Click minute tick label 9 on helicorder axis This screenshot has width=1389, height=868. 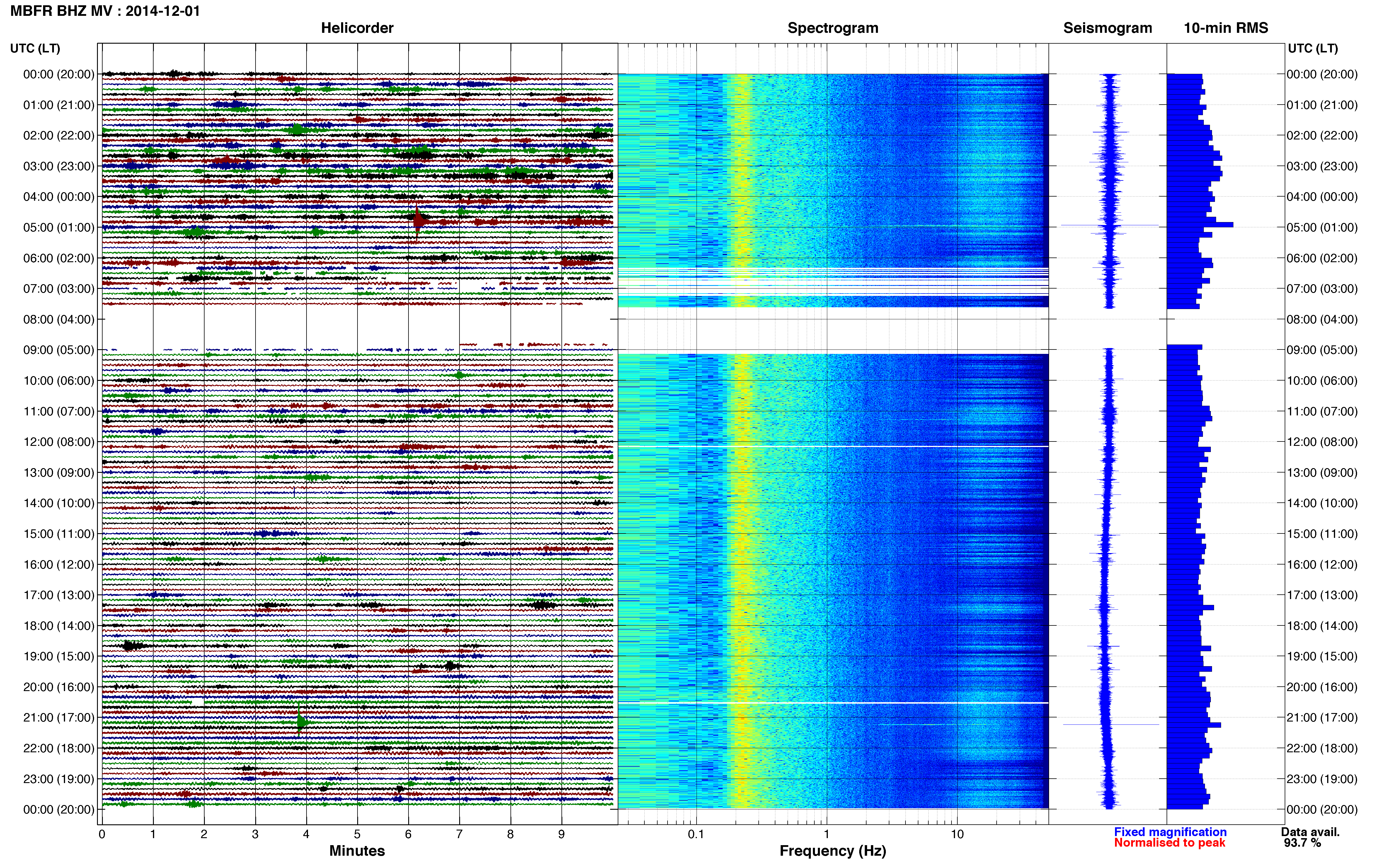point(561,834)
